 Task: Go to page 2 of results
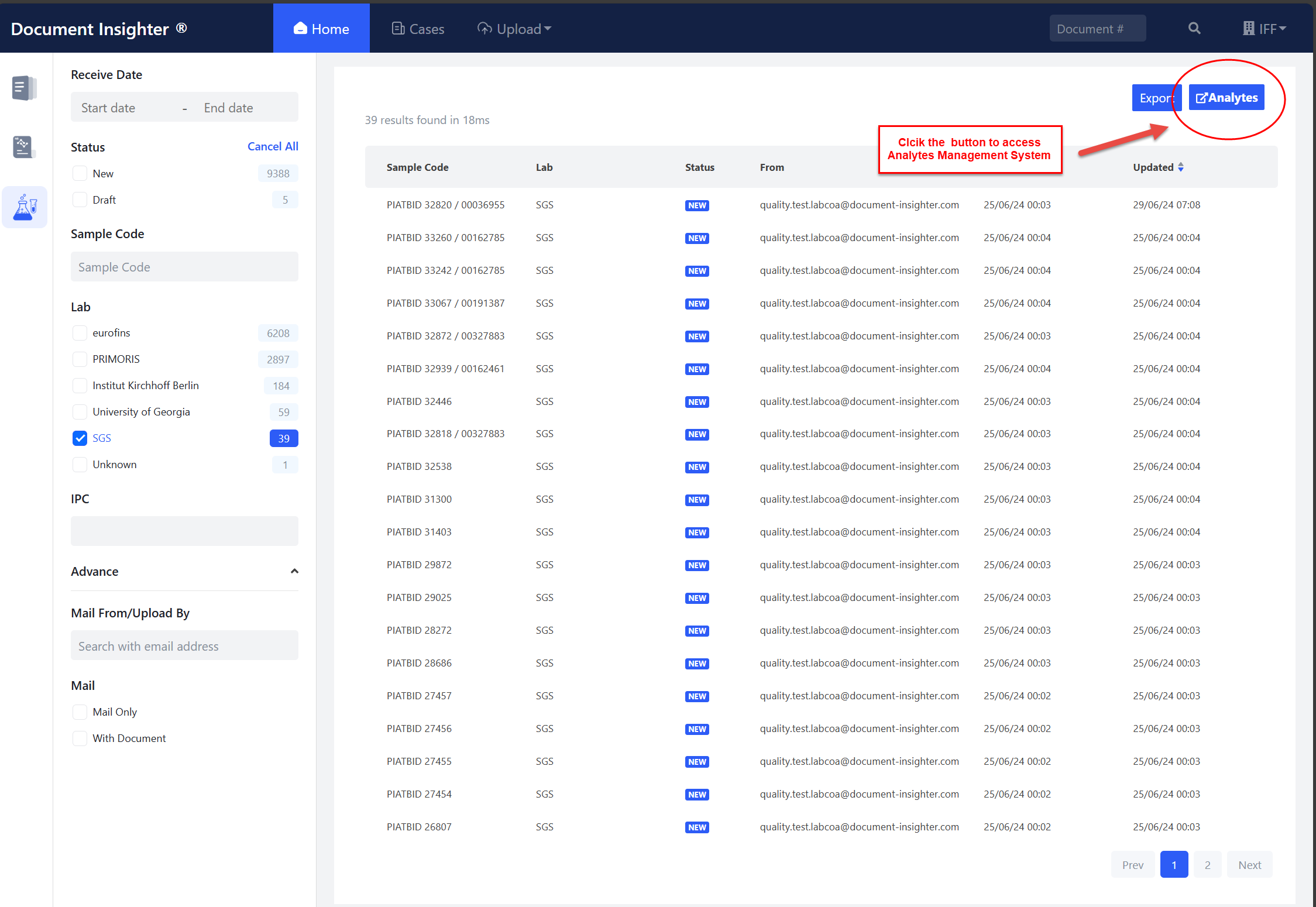[x=1207, y=865]
